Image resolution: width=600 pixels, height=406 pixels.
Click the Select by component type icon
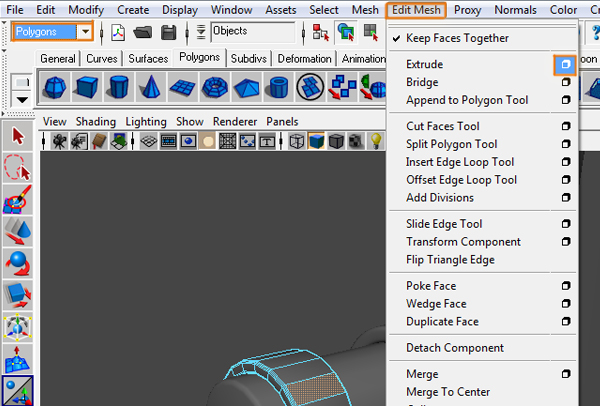370,32
